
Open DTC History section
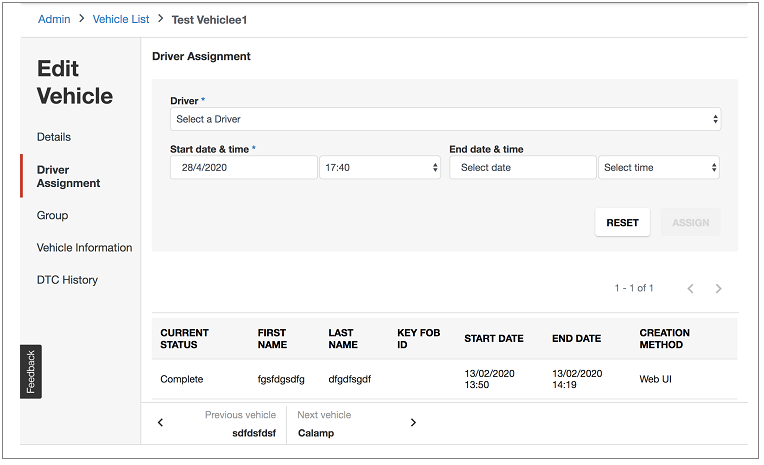pyautogui.click(x=67, y=280)
